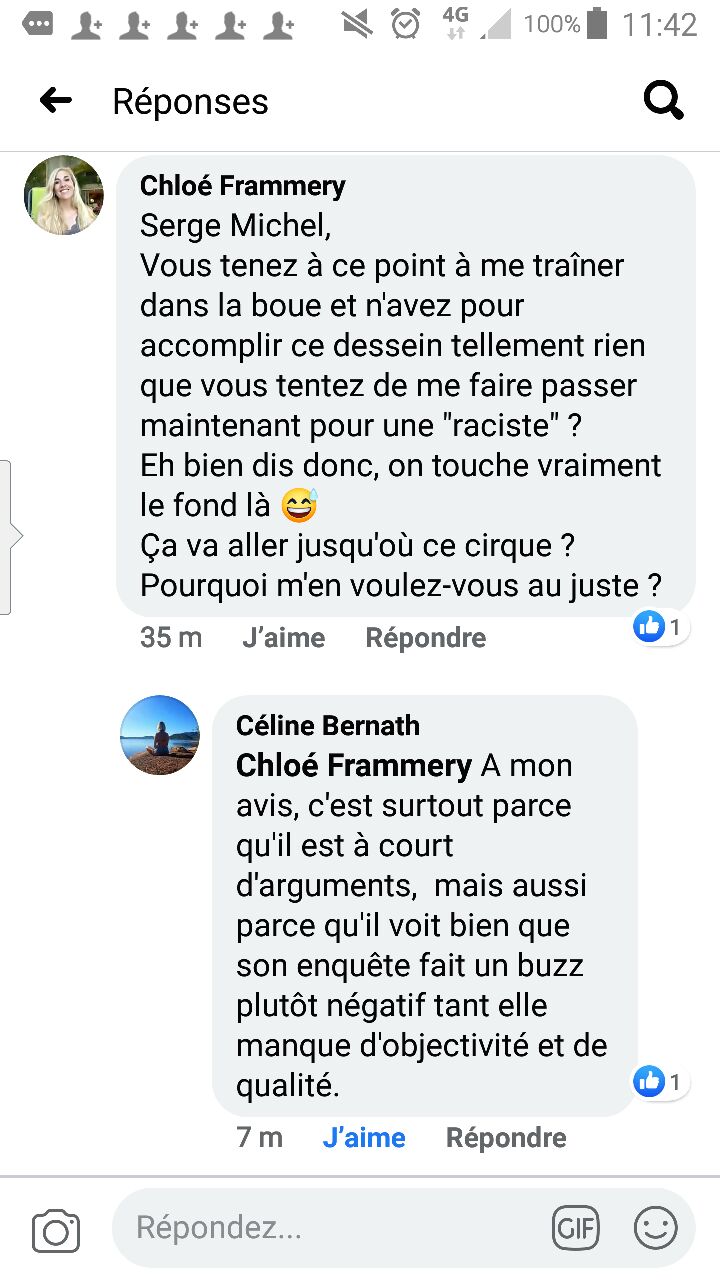Open Céline Bernath's profile picture
Viewport: 720px width, 1280px height.
tap(160, 735)
